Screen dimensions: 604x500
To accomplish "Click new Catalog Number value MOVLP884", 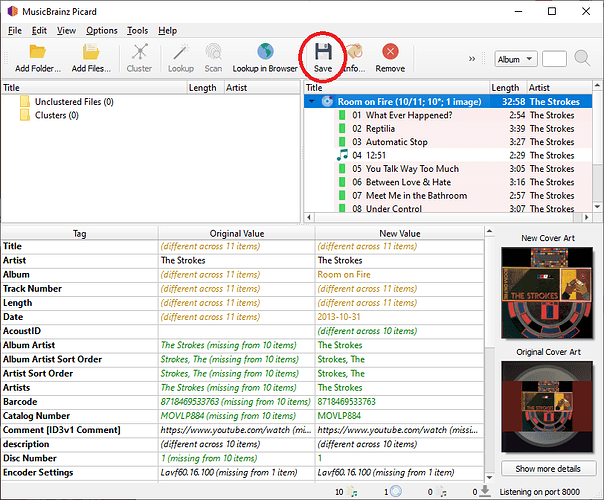I will tap(339, 416).
